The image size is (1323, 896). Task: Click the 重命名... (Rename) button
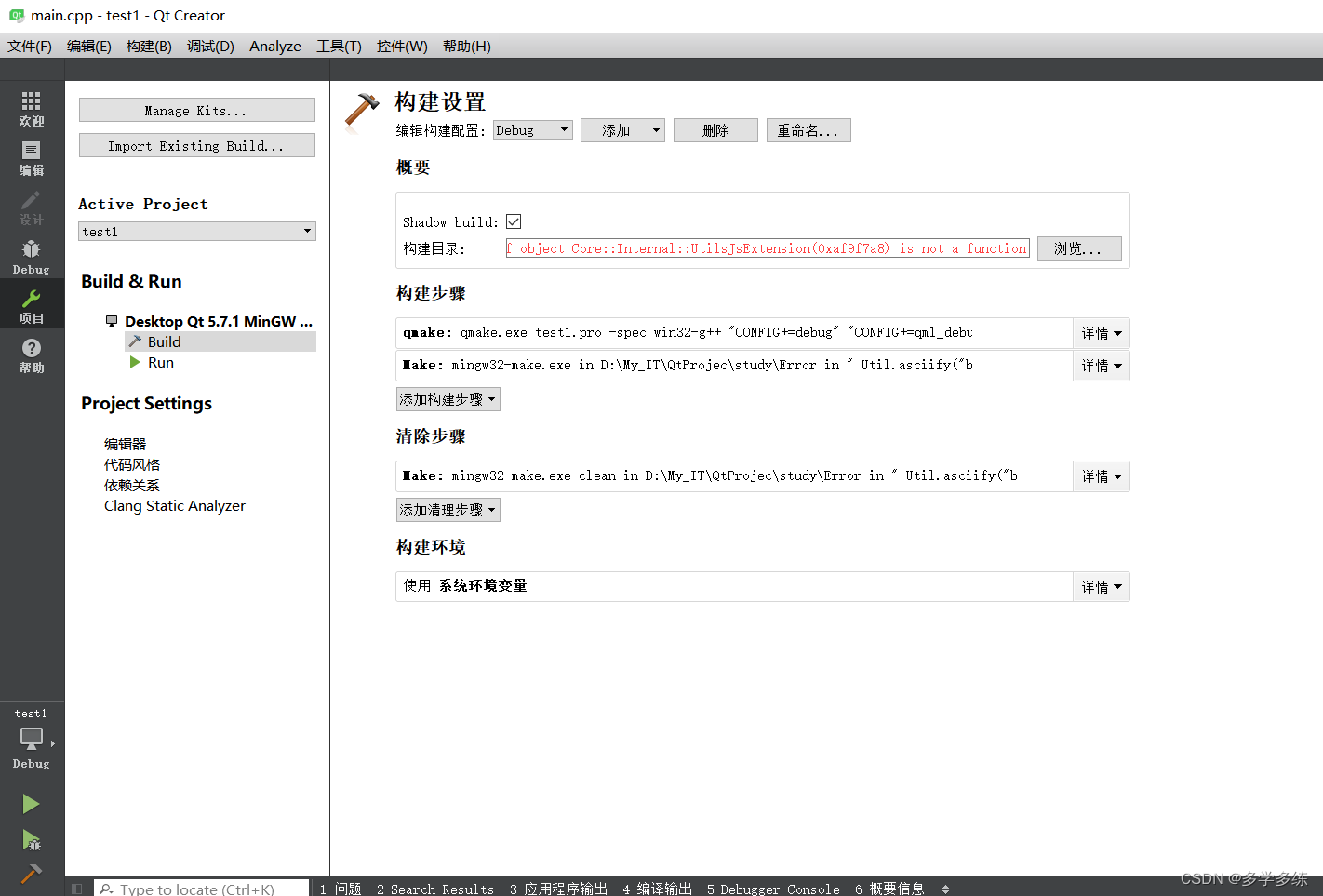pos(808,130)
